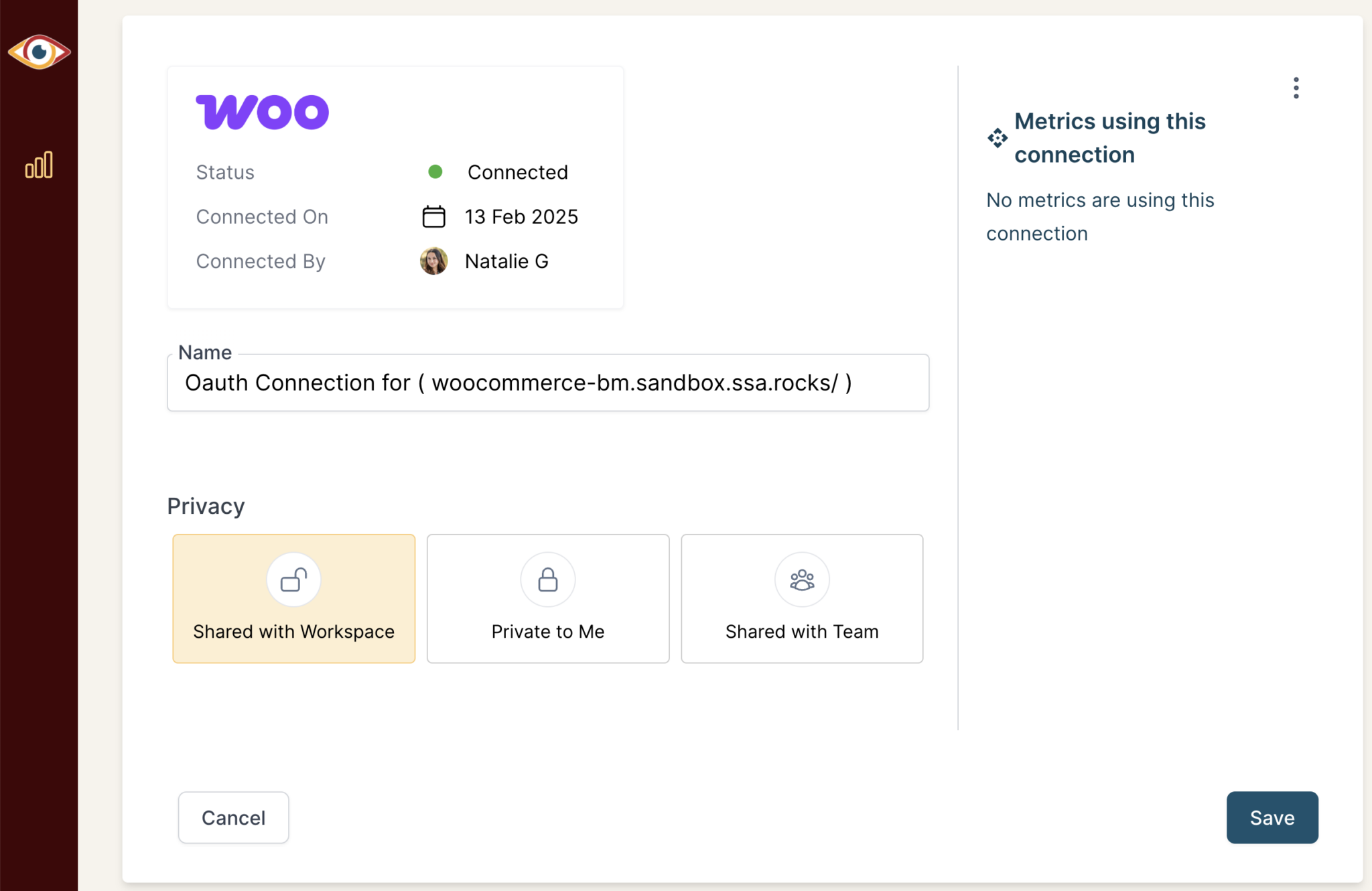The width and height of the screenshot is (1372, 891).
Task: Click the unlock icon on Shared with Workspace
Action: click(x=293, y=579)
